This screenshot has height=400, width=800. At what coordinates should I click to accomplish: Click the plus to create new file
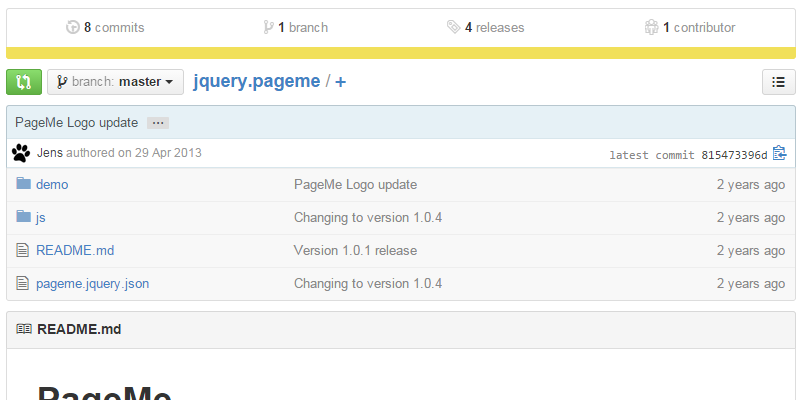point(341,82)
